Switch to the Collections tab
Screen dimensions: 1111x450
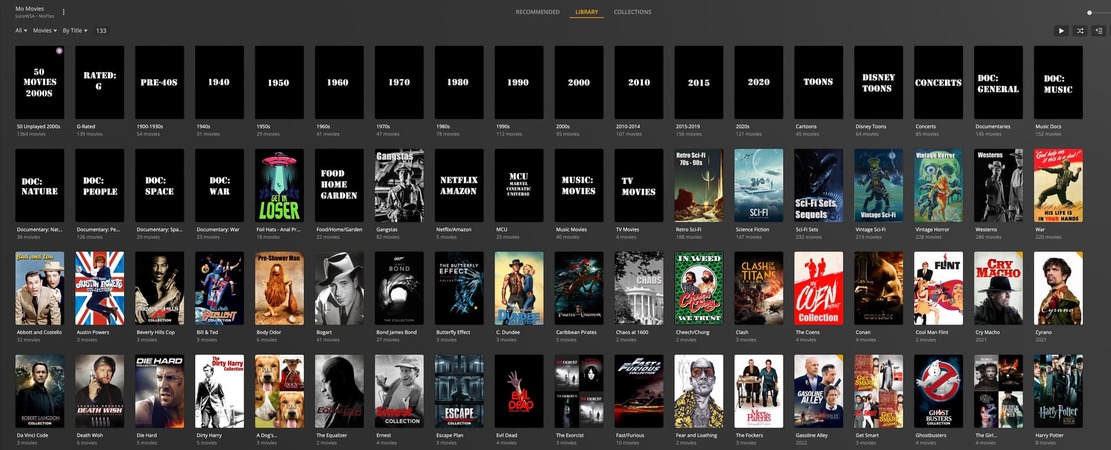[x=632, y=12]
